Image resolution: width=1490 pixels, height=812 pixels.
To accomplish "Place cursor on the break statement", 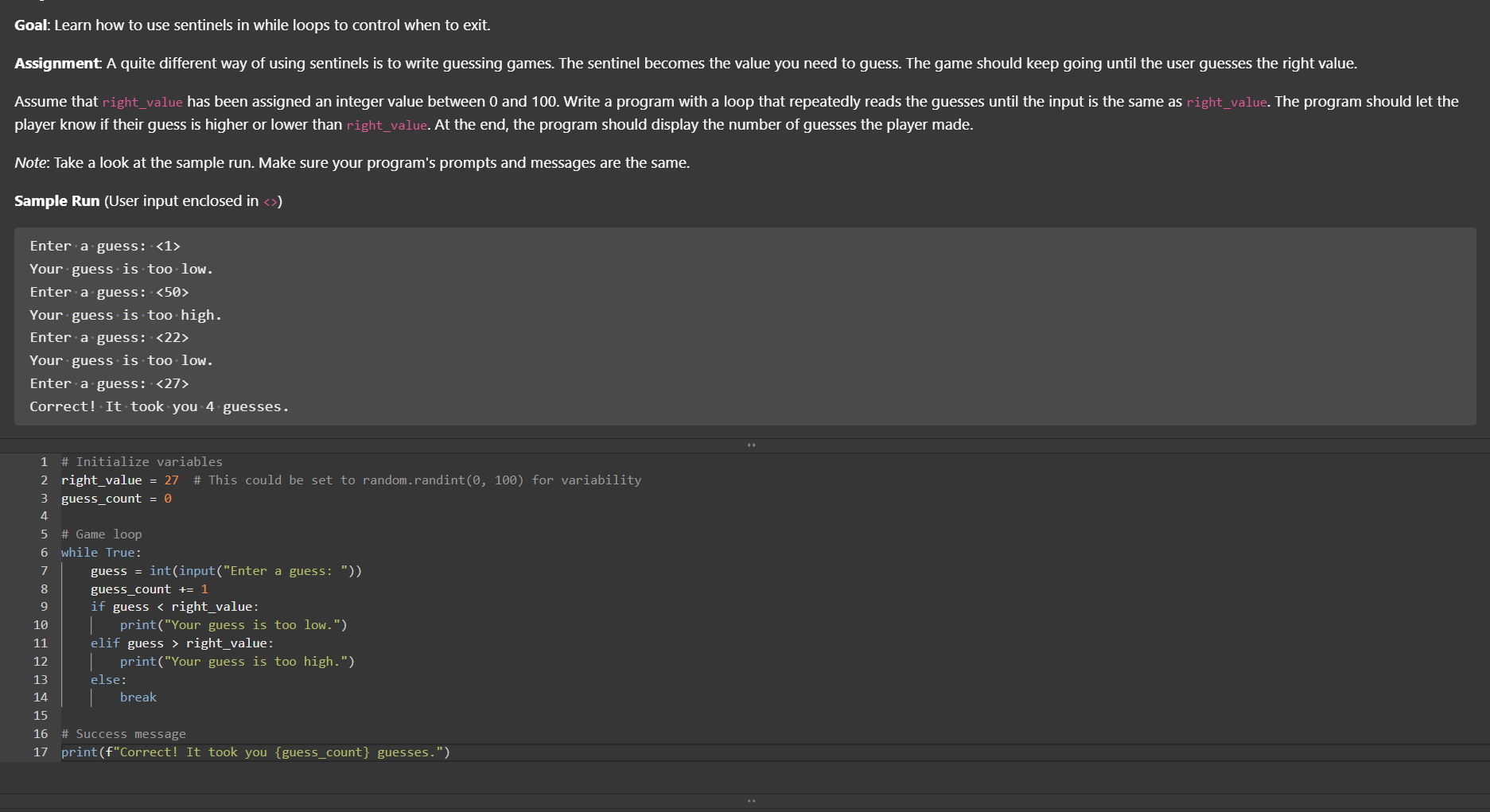I will click(138, 697).
